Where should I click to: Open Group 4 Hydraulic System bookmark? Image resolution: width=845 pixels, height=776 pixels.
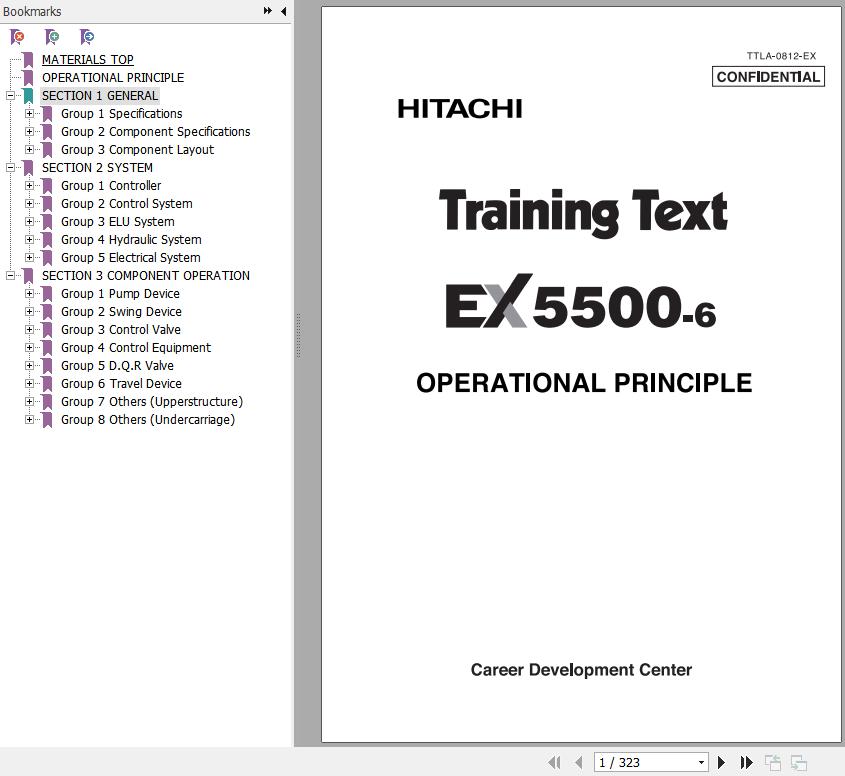[131, 240]
